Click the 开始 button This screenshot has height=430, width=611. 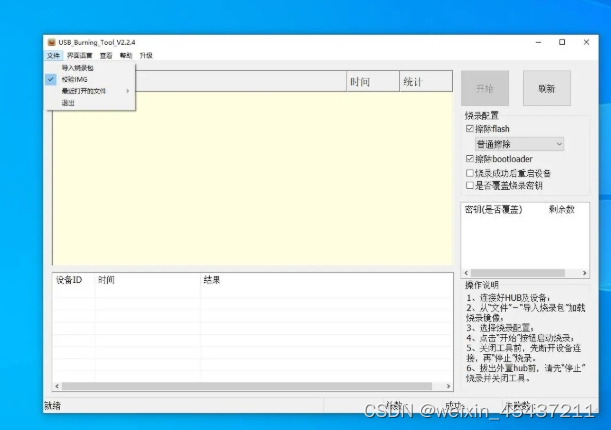pyautogui.click(x=485, y=88)
